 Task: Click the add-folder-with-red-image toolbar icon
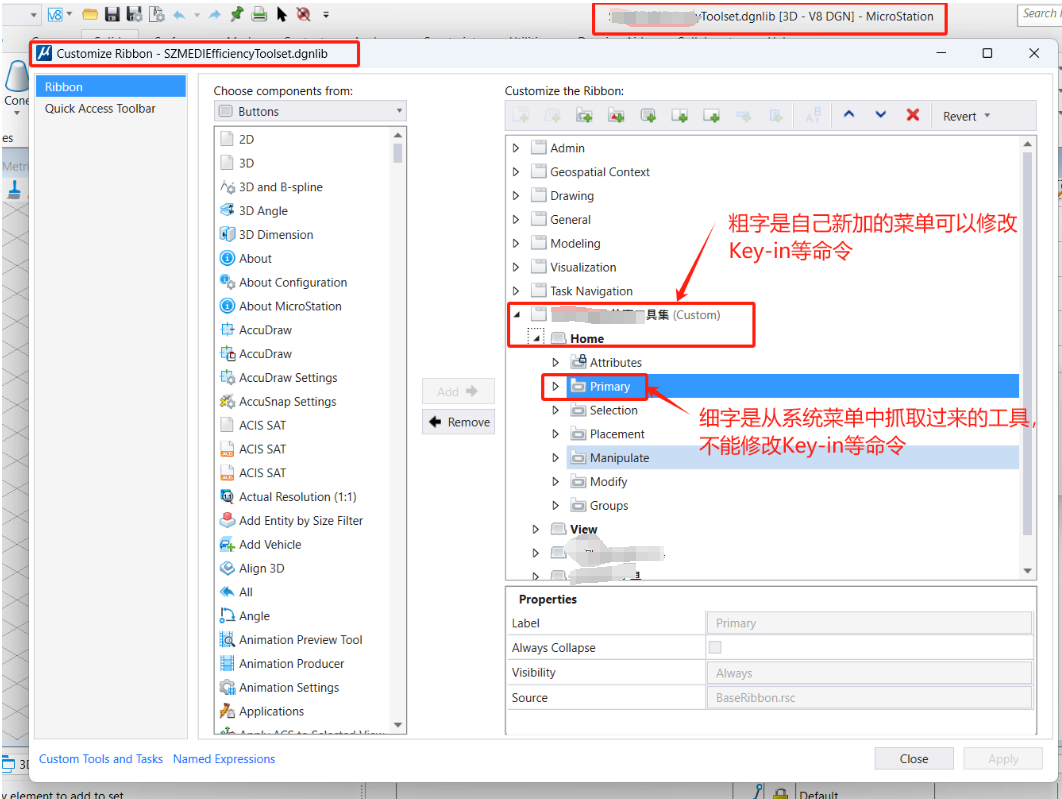pyautogui.click(x=616, y=116)
